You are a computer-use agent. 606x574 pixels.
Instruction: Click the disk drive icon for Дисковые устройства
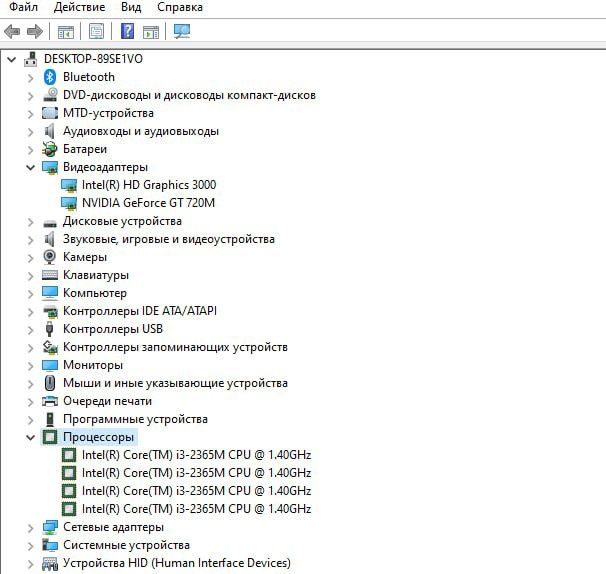pyautogui.click(x=50, y=223)
